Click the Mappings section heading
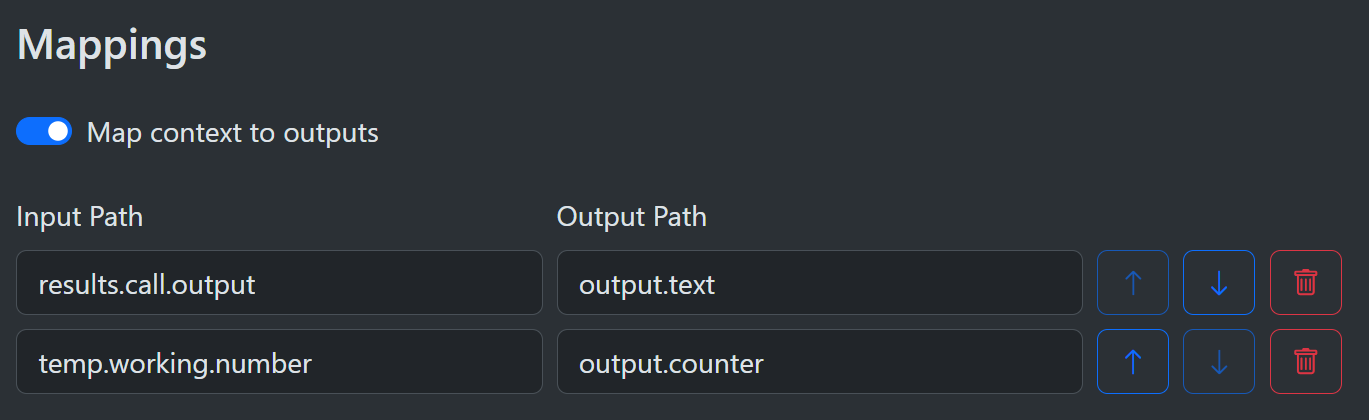 point(112,46)
